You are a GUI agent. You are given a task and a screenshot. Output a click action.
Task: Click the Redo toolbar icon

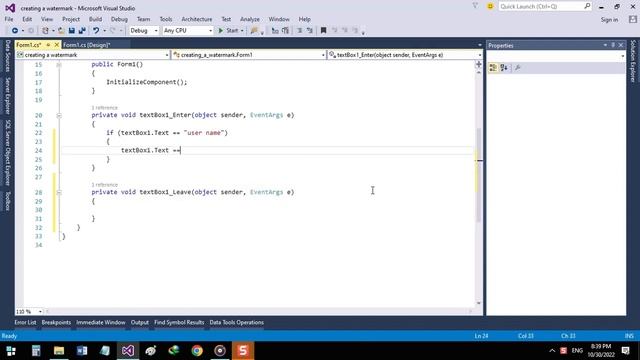tap(113, 31)
